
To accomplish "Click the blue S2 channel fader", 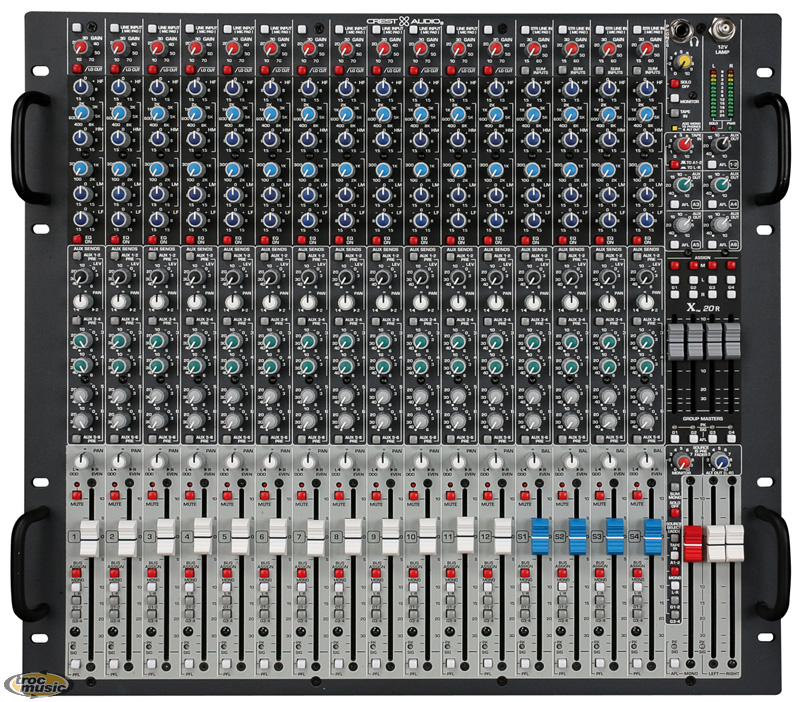I will coord(578,529).
